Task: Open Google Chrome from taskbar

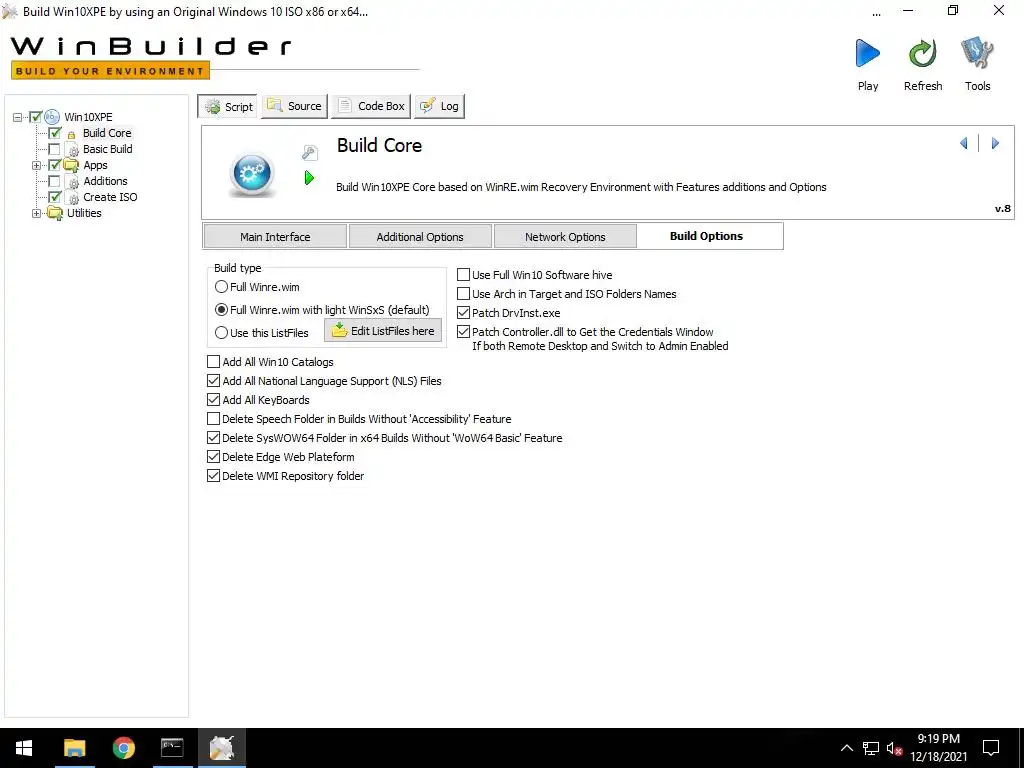Action: coord(123,748)
